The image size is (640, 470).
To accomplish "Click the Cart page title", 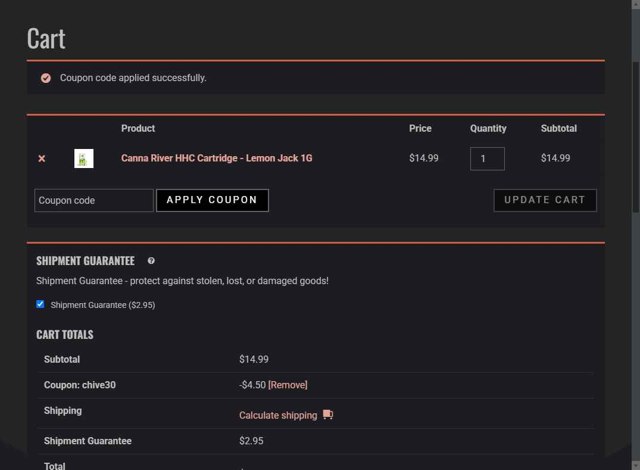I will click(x=46, y=38).
